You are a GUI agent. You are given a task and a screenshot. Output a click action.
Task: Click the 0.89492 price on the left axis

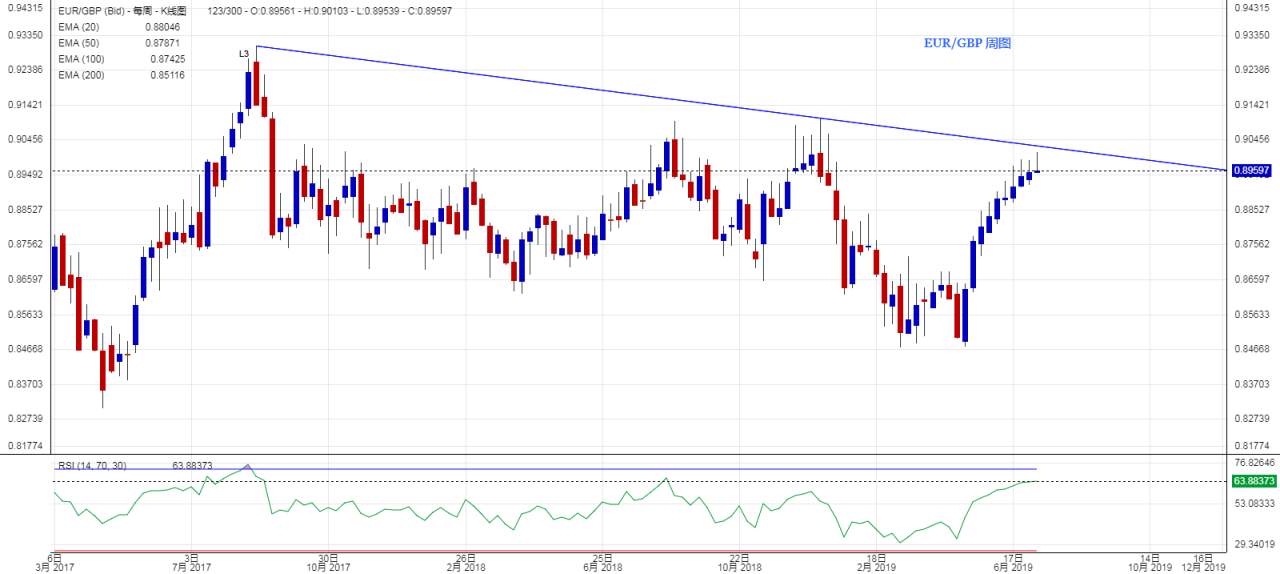click(24, 175)
